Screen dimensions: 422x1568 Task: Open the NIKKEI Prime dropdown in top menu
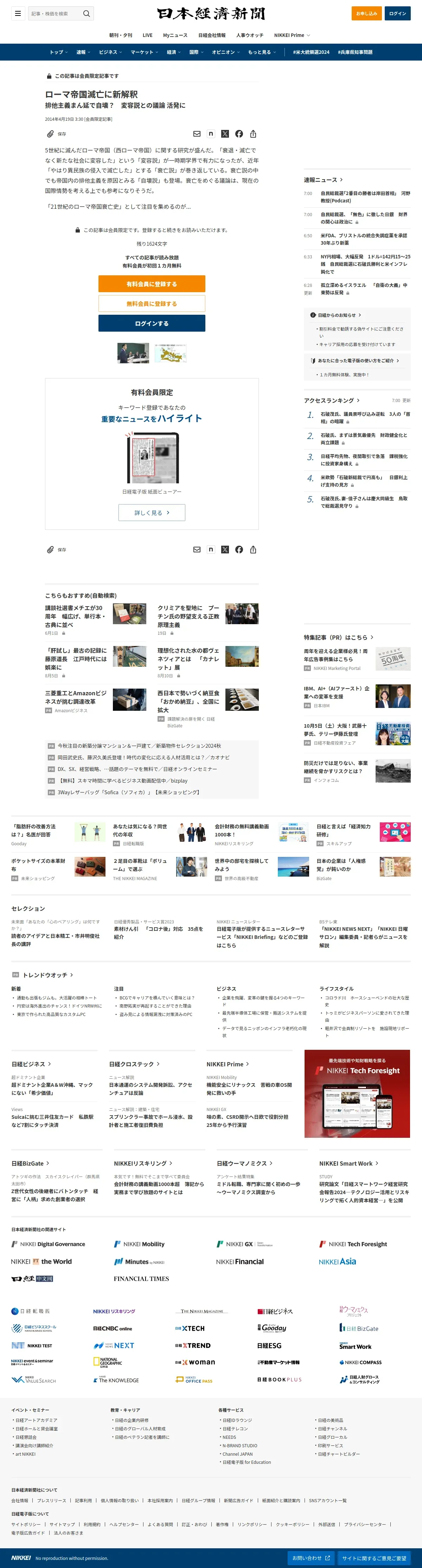pyautogui.click(x=292, y=35)
